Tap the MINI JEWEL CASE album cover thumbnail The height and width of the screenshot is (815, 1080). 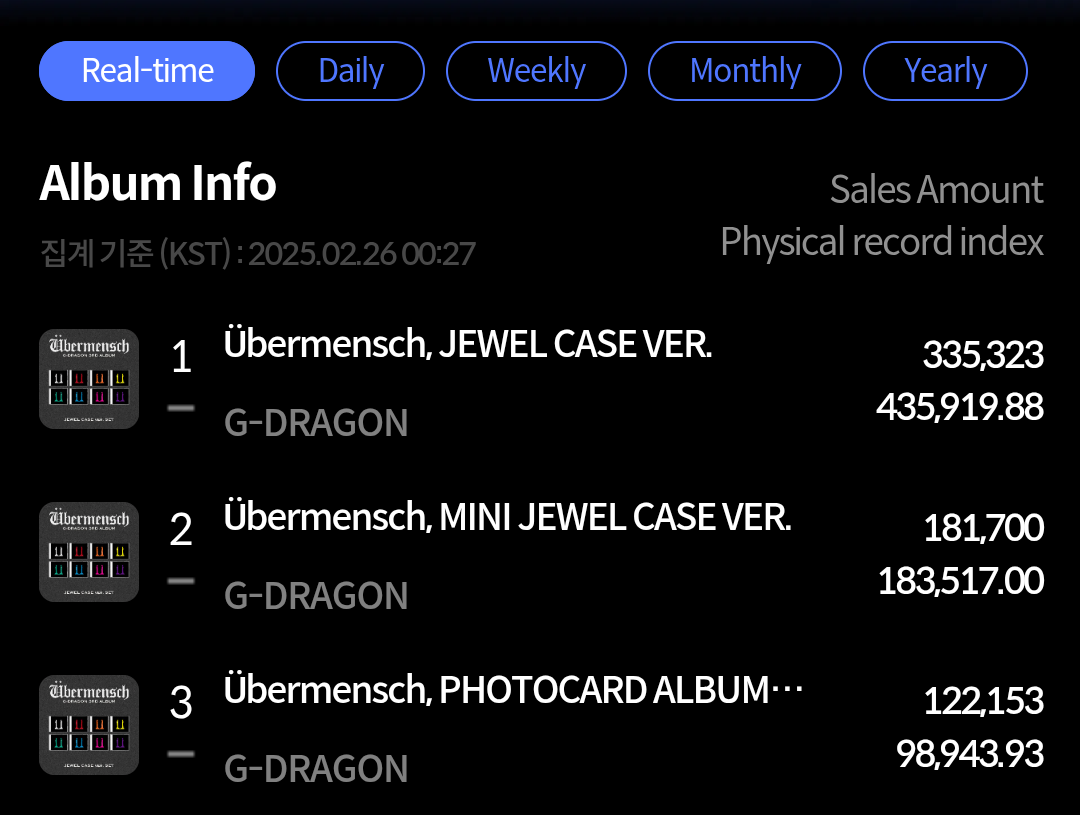point(89,552)
